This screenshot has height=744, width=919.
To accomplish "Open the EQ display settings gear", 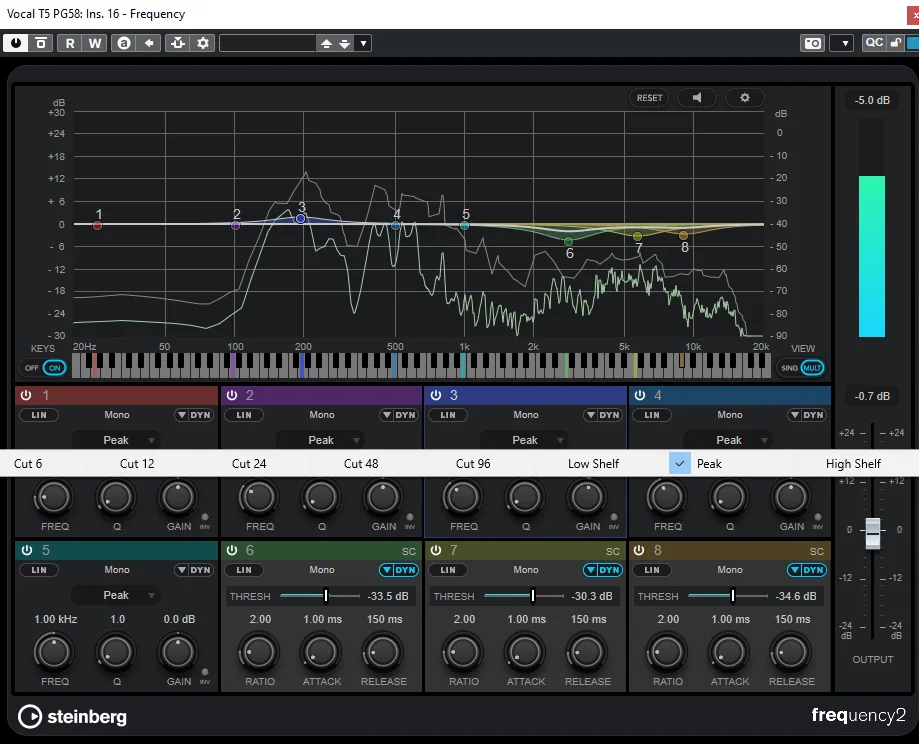I will (744, 97).
